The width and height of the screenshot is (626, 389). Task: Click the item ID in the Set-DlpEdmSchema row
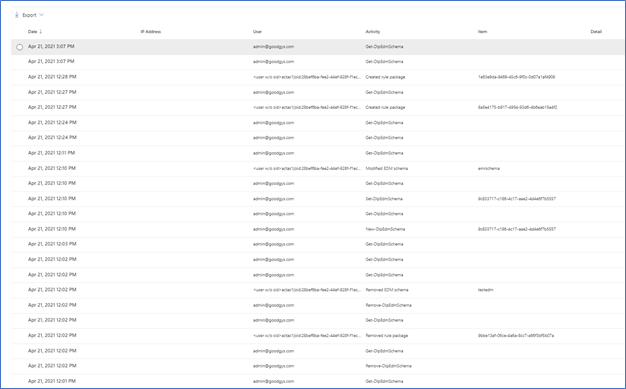[517, 198]
